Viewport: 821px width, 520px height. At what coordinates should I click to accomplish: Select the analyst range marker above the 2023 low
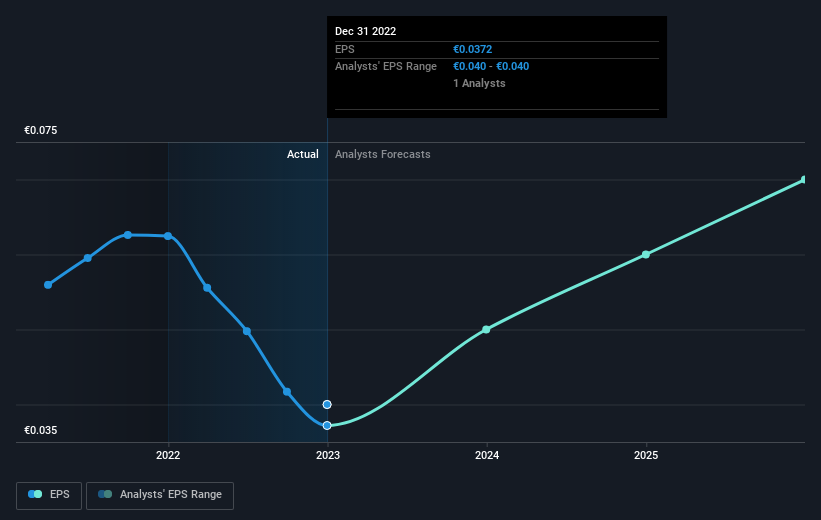pyautogui.click(x=327, y=404)
